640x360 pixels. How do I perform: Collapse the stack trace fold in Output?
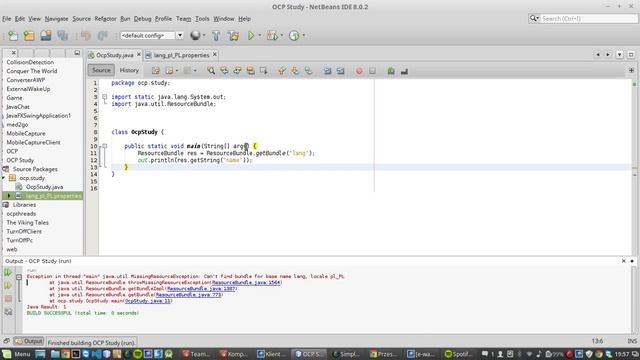pos(19,277)
